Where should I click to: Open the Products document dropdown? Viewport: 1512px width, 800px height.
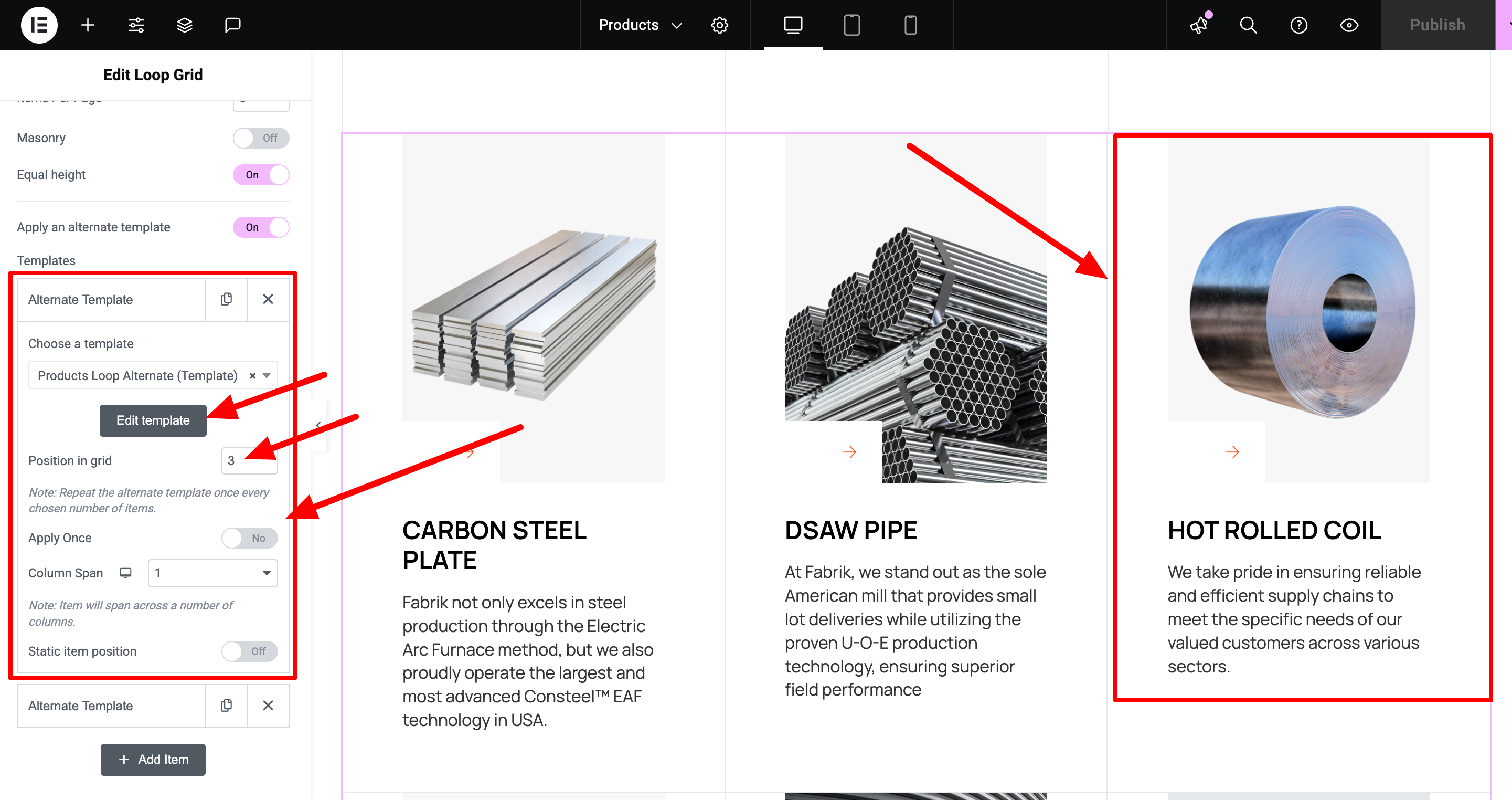coord(640,25)
